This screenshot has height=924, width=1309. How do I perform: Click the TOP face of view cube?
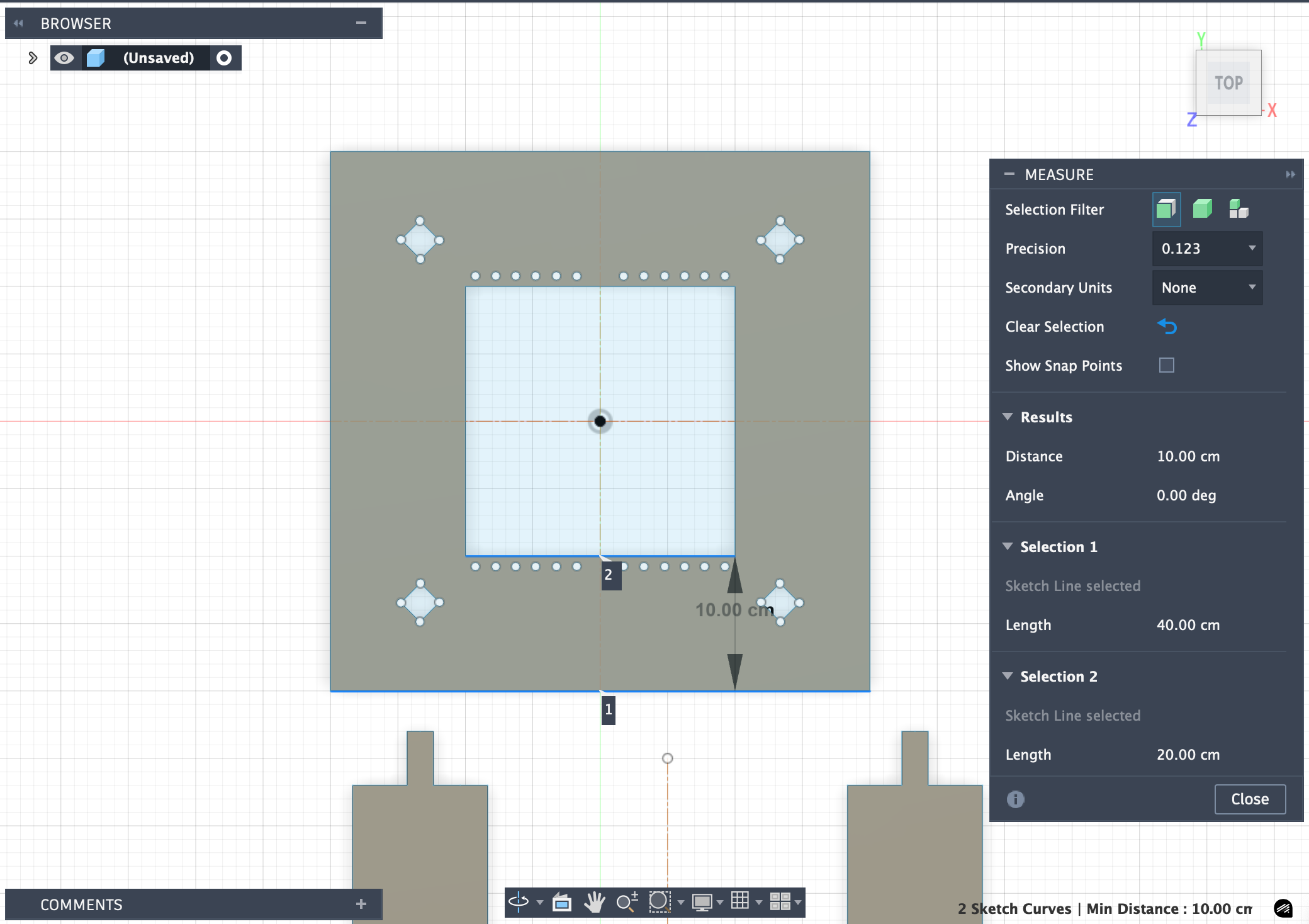pos(1228,83)
